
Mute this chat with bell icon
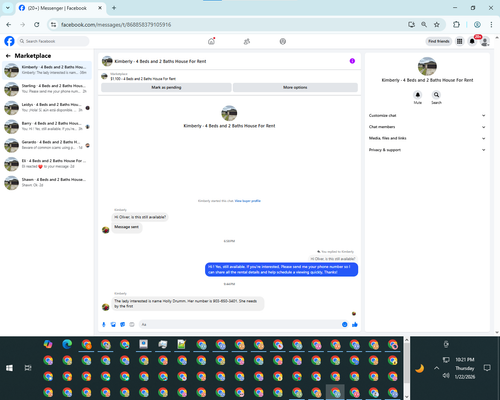[418, 95]
